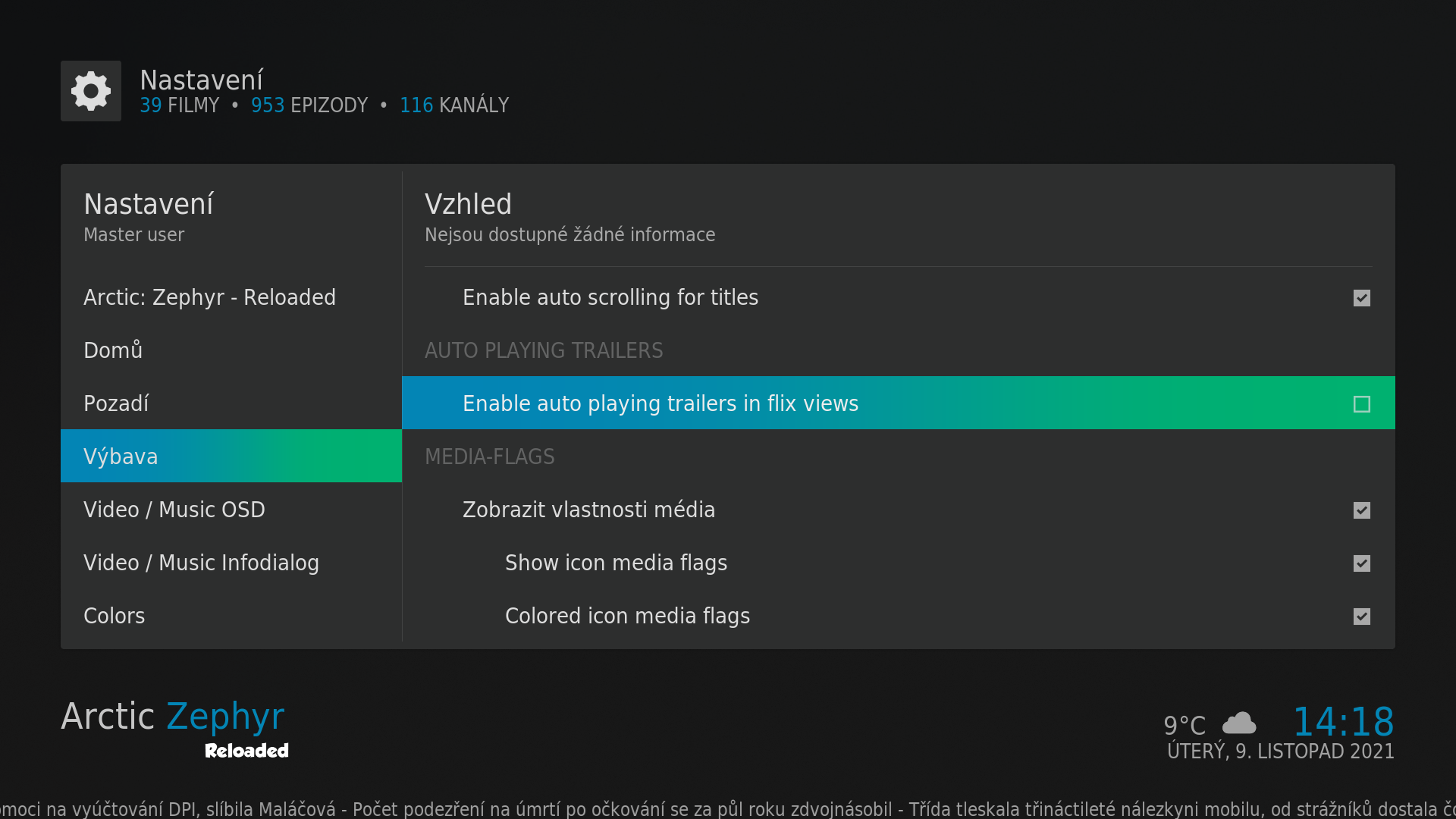
Task: Enable auto playing trailers in flix views
Action: pos(1361,404)
